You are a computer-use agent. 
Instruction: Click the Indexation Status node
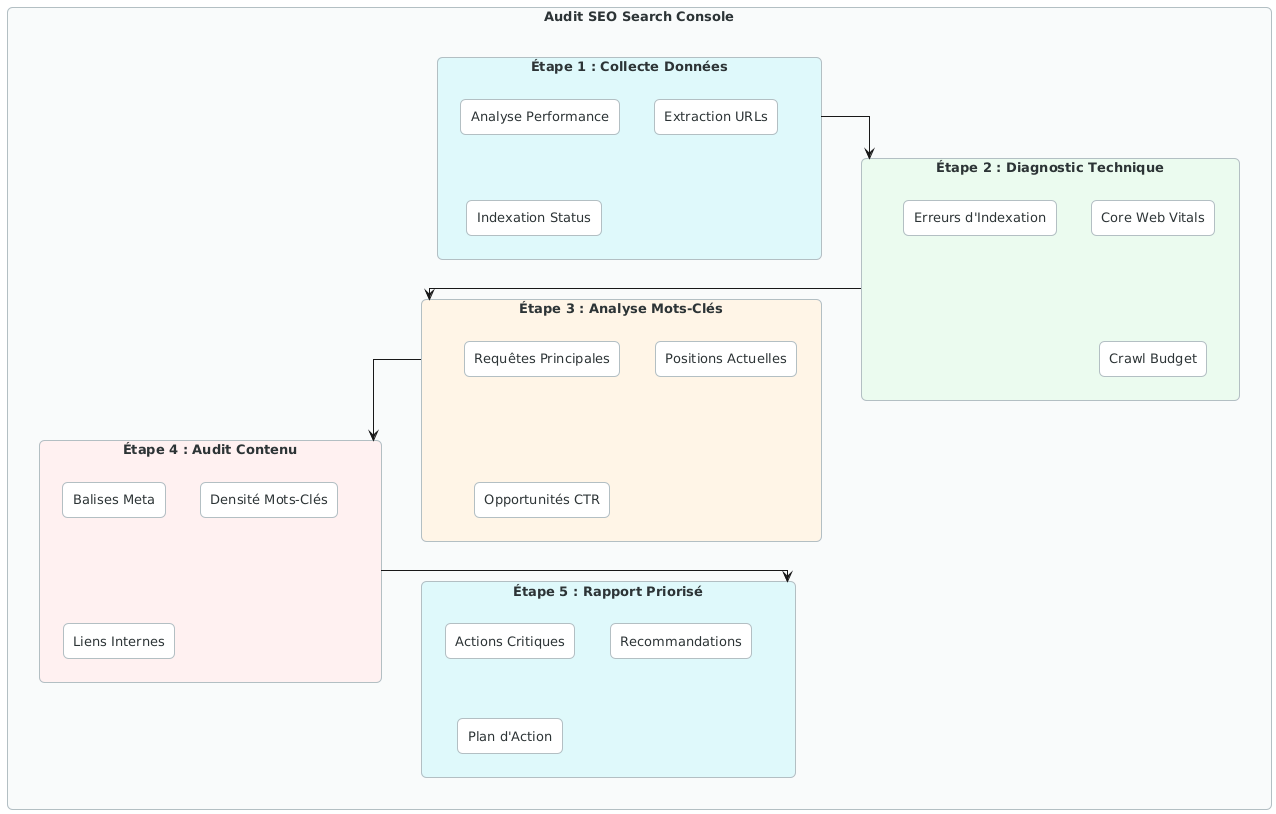coord(534,218)
